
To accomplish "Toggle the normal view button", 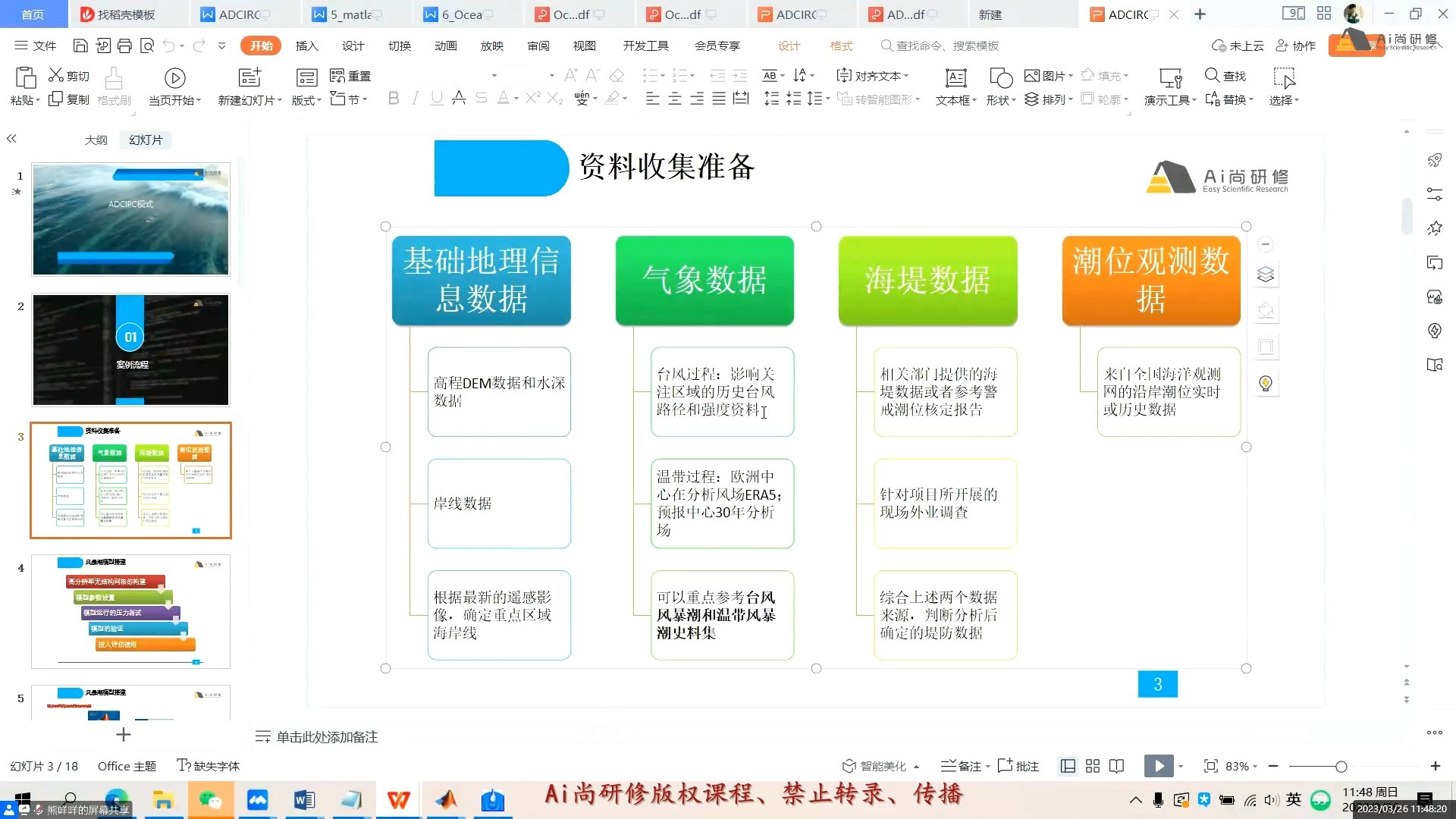I will pyautogui.click(x=1068, y=767).
